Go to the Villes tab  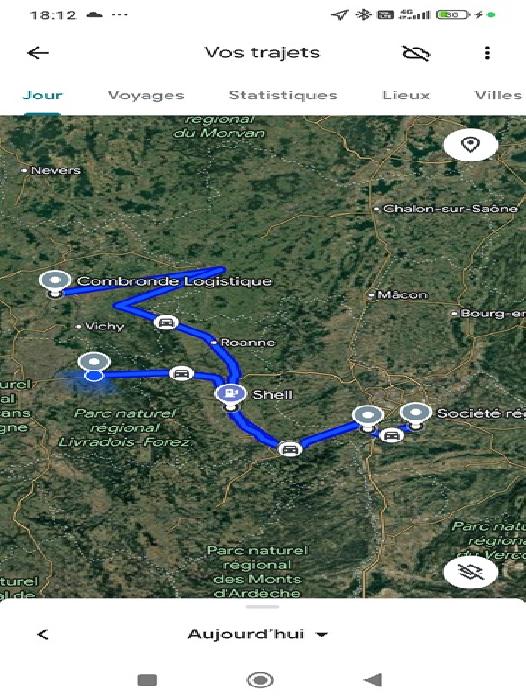coord(498,95)
